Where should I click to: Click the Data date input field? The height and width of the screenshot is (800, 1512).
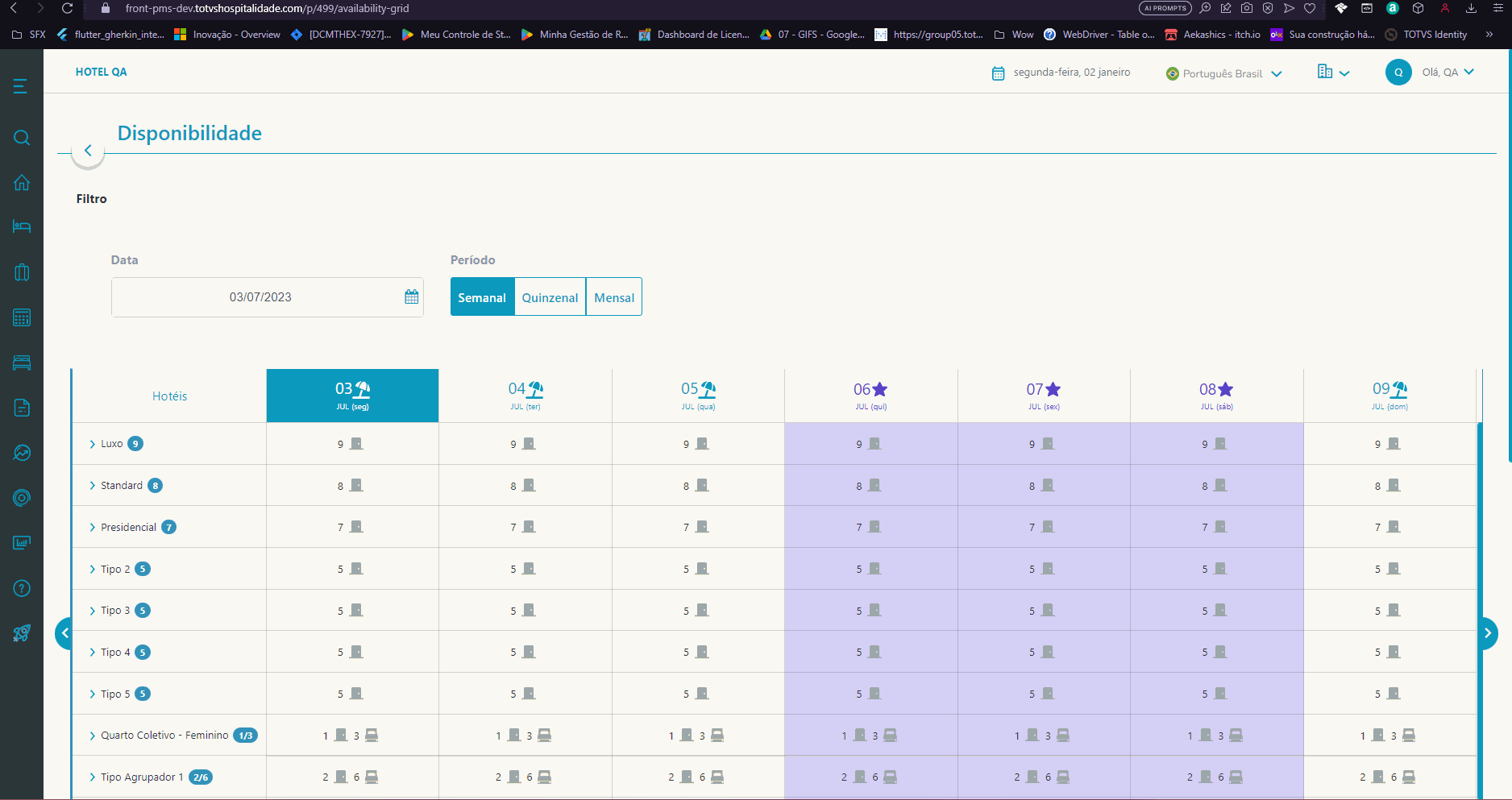click(268, 297)
